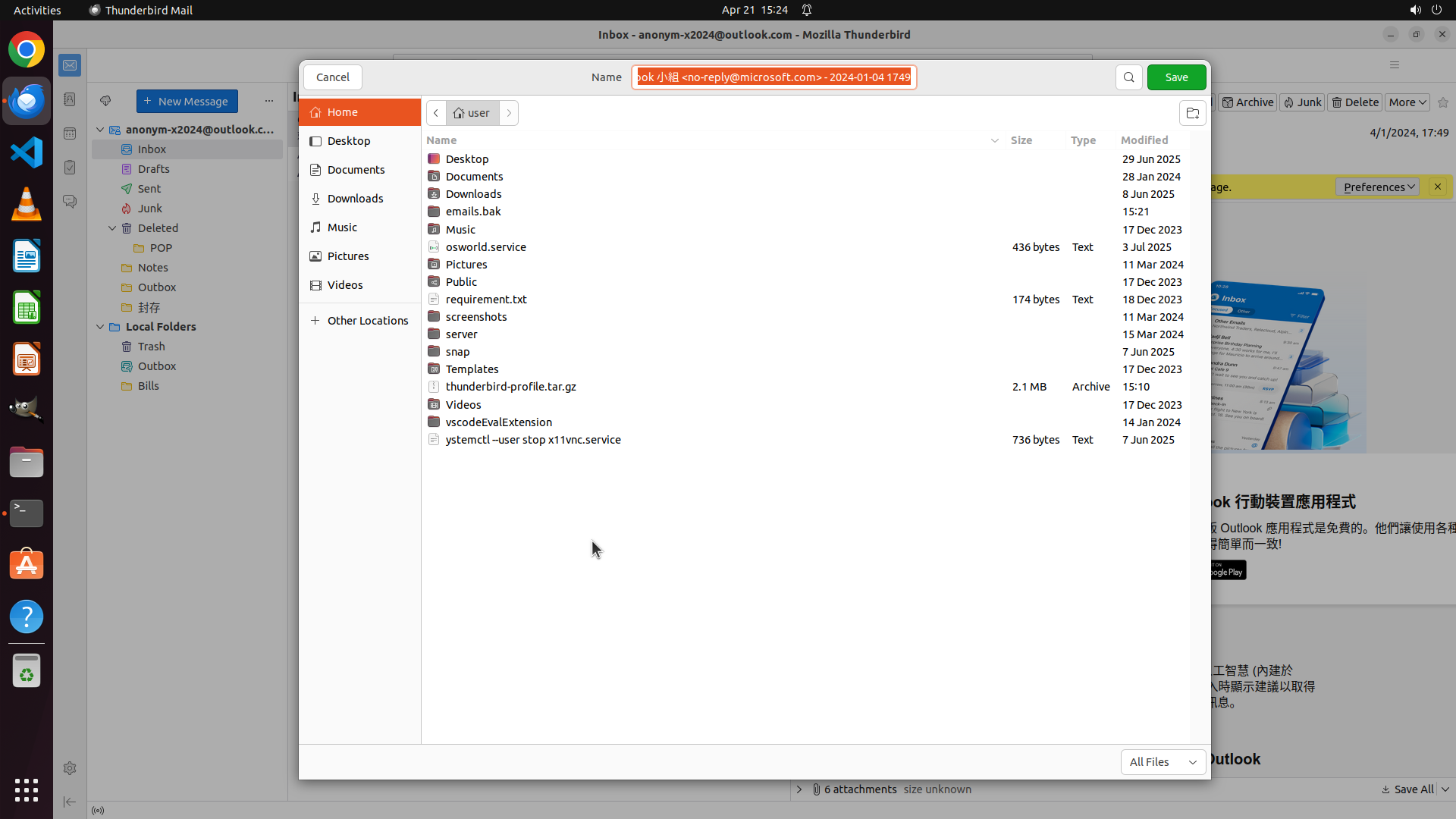Select Downloads in the places sidebar
This screenshot has width=1456, height=819.
click(x=355, y=199)
